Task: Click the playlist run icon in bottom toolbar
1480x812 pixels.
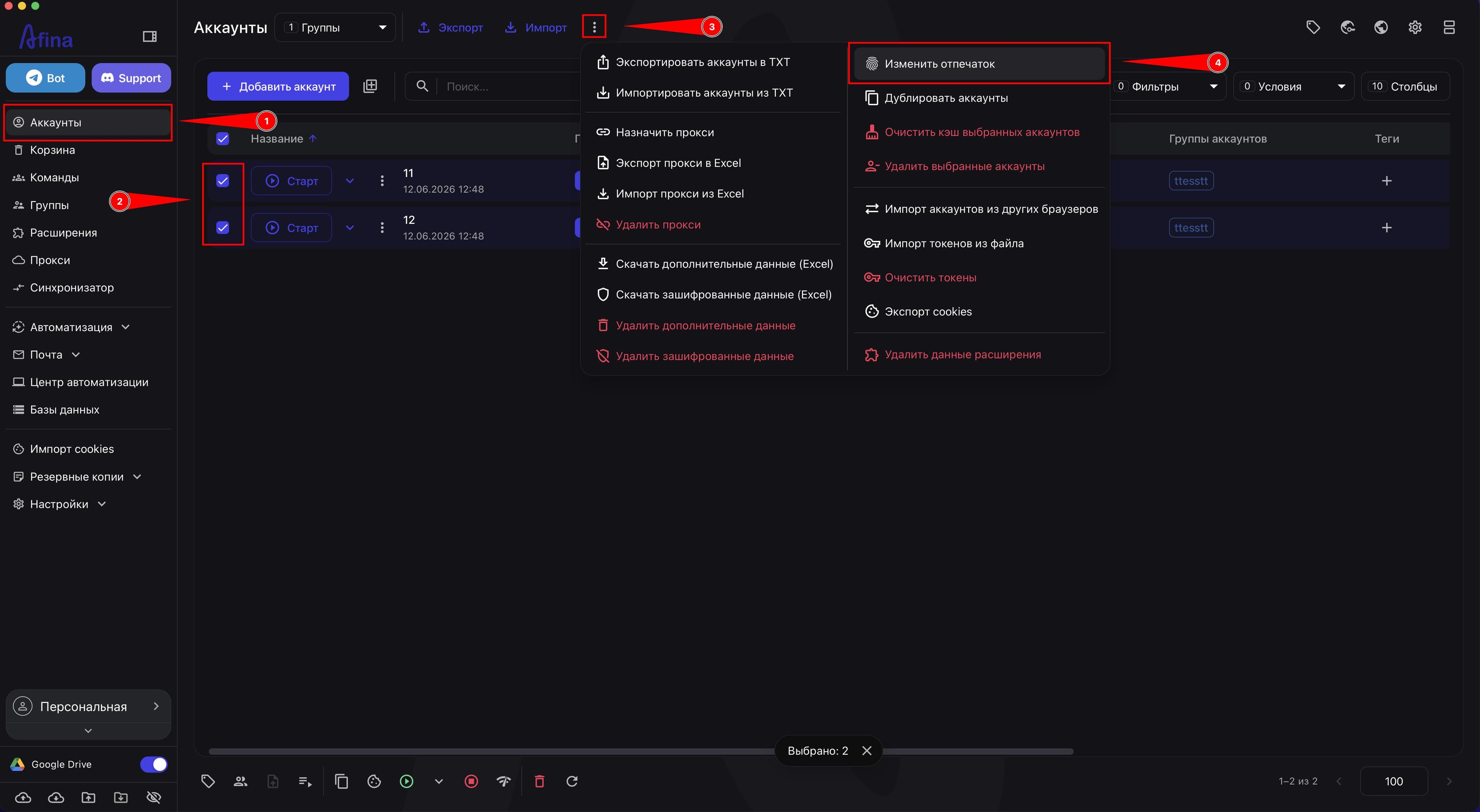Action: tap(305, 781)
